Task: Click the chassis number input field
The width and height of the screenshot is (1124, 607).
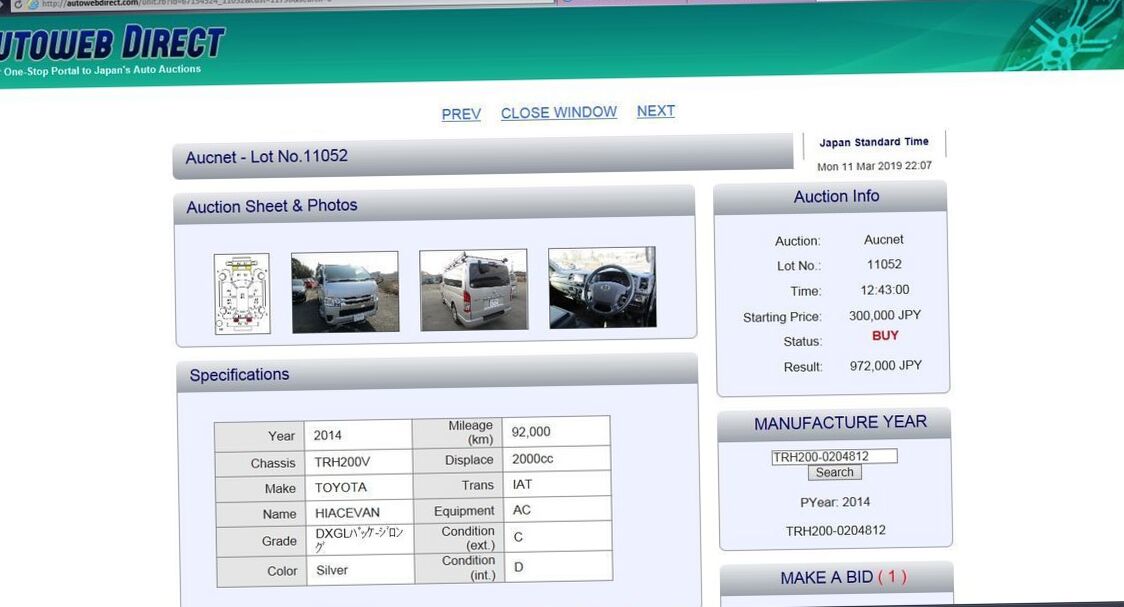Action: click(834, 457)
